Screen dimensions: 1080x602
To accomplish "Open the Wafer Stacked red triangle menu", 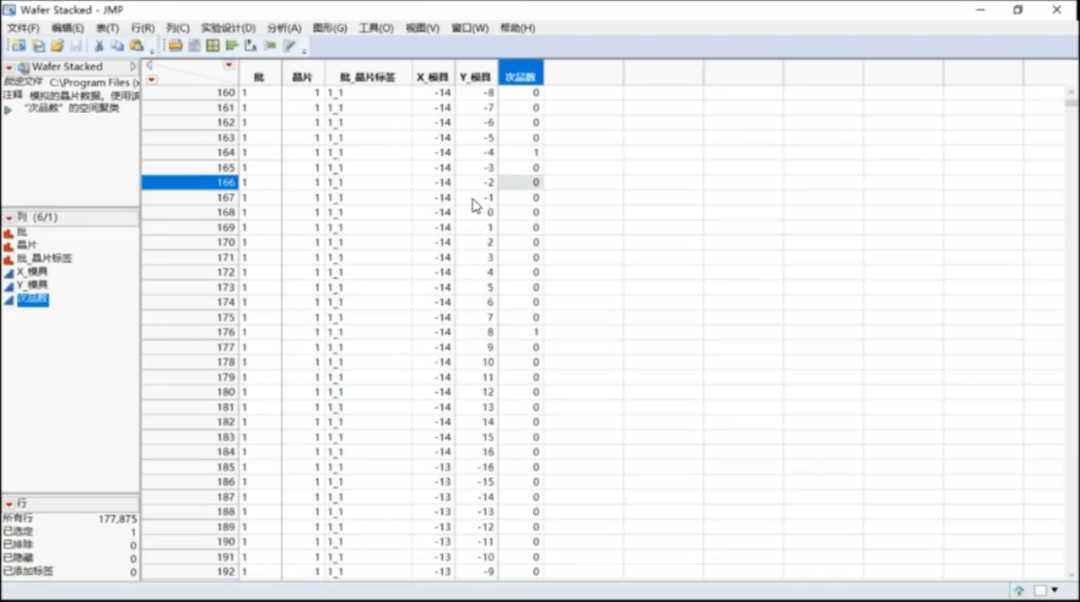I will pyautogui.click(x=9, y=67).
